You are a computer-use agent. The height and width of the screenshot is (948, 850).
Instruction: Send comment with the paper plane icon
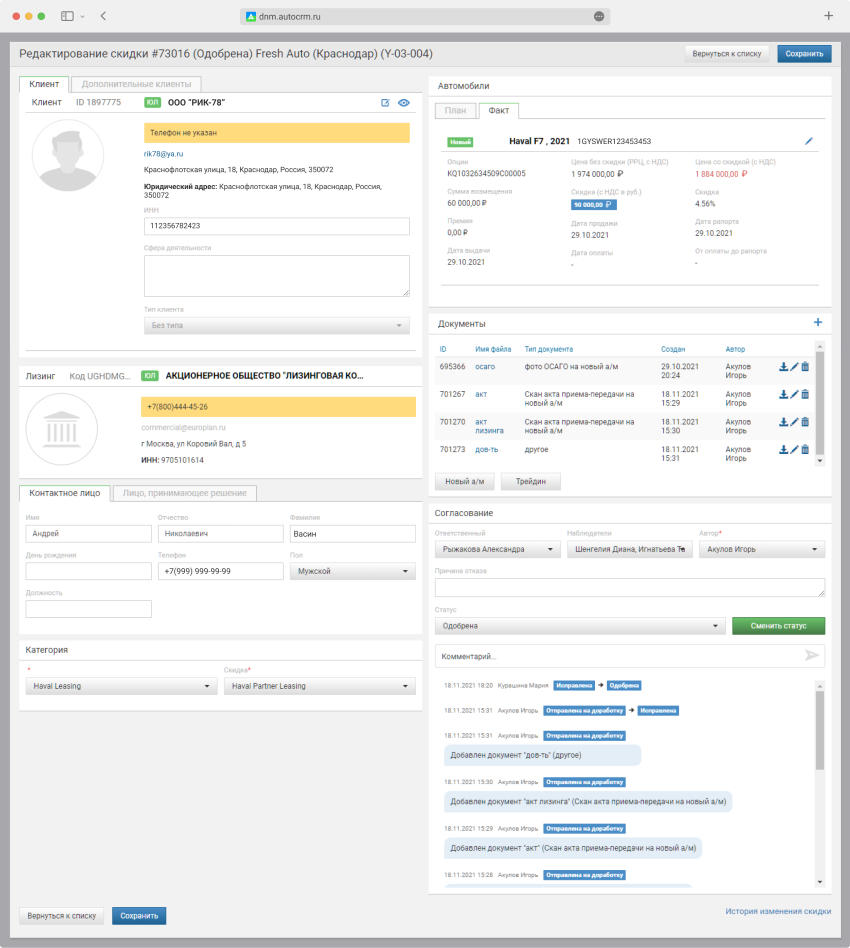812,656
